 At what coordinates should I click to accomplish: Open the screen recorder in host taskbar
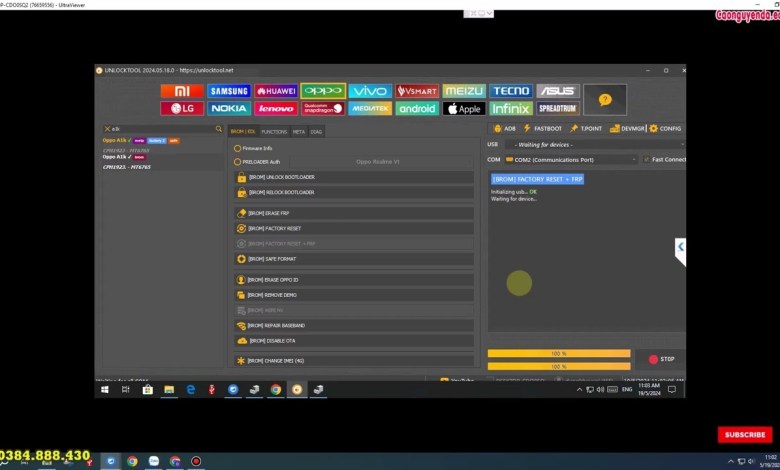[196, 462]
